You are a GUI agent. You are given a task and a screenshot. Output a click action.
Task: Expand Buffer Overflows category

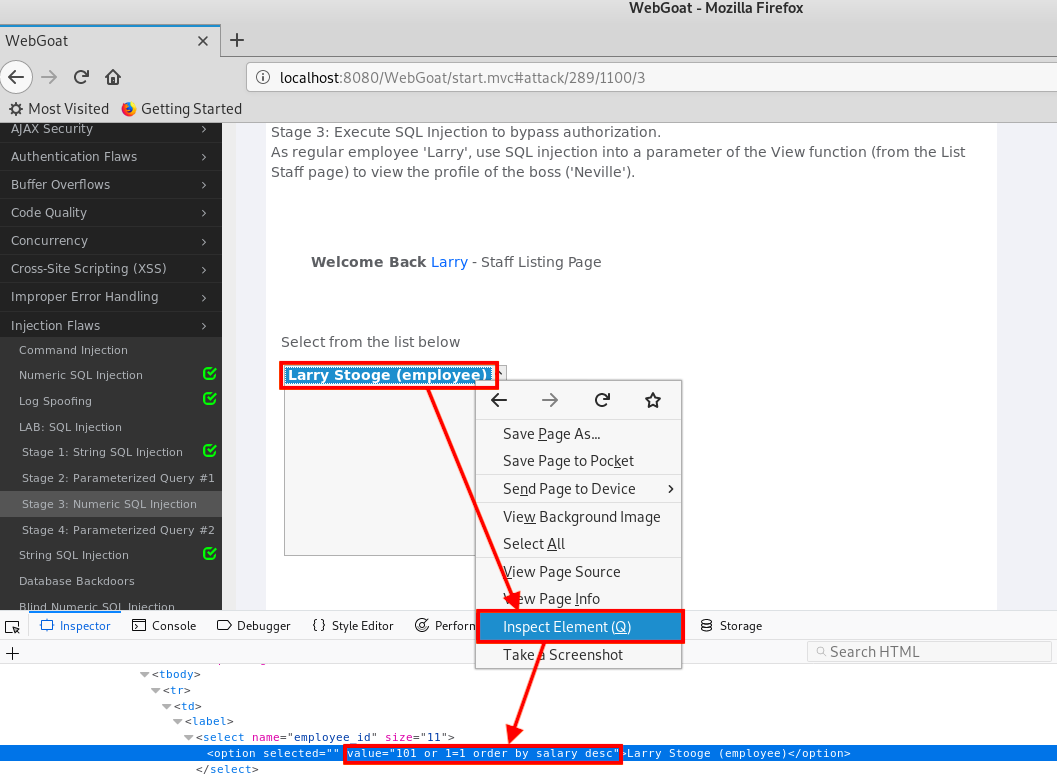tap(204, 185)
